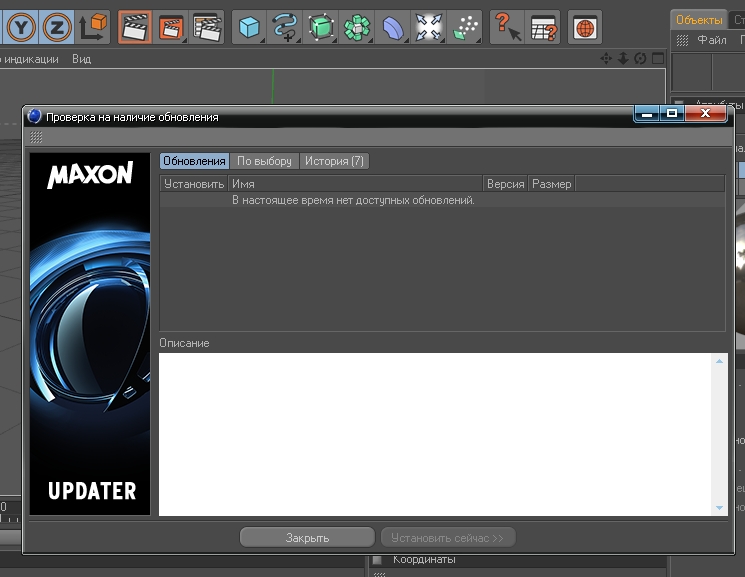Image resolution: width=745 pixels, height=577 pixels.
Task: Open Render Settings clapperboard icon
Action: click(207, 27)
